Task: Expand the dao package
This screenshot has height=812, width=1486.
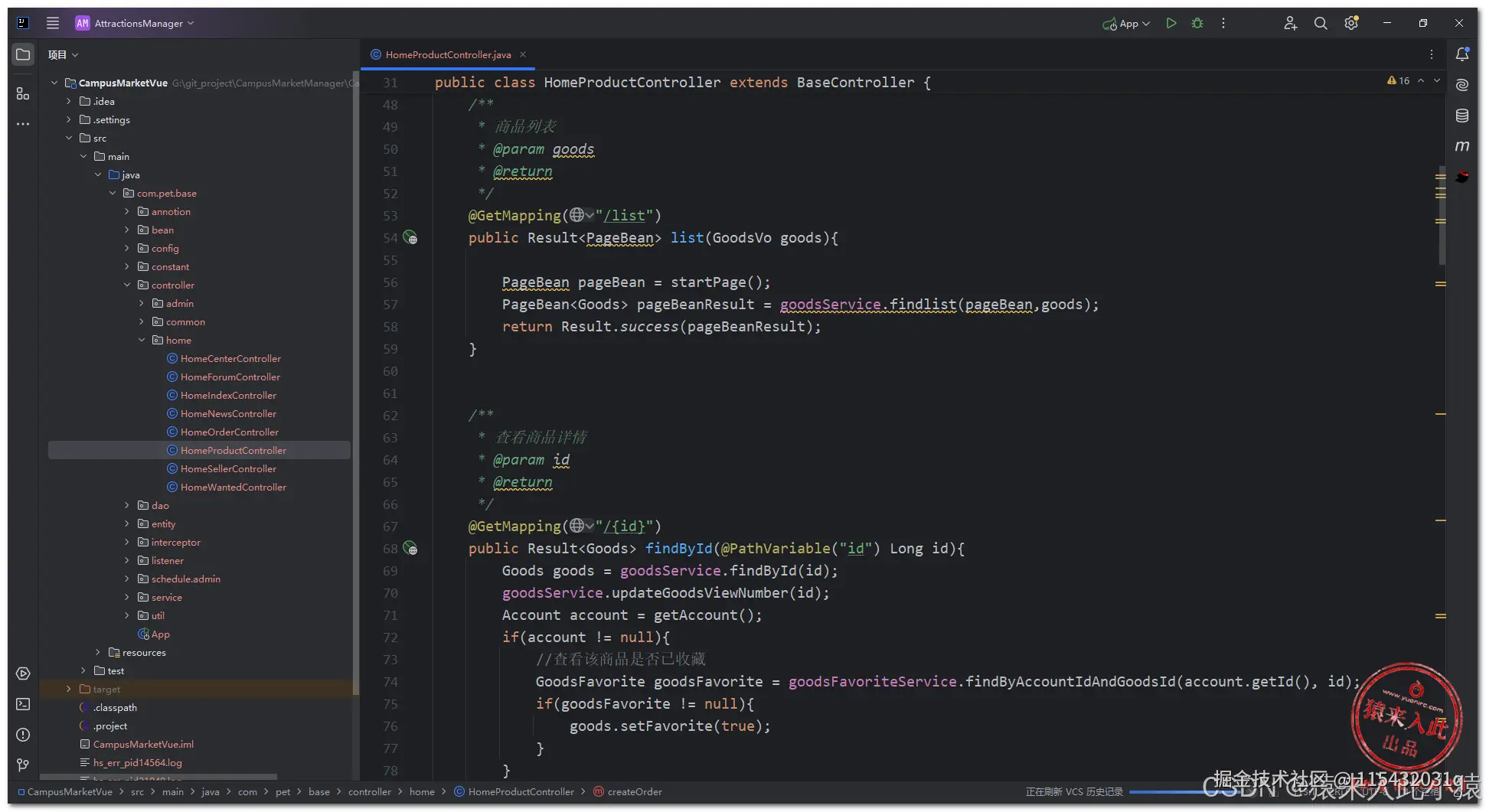Action: [x=127, y=505]
